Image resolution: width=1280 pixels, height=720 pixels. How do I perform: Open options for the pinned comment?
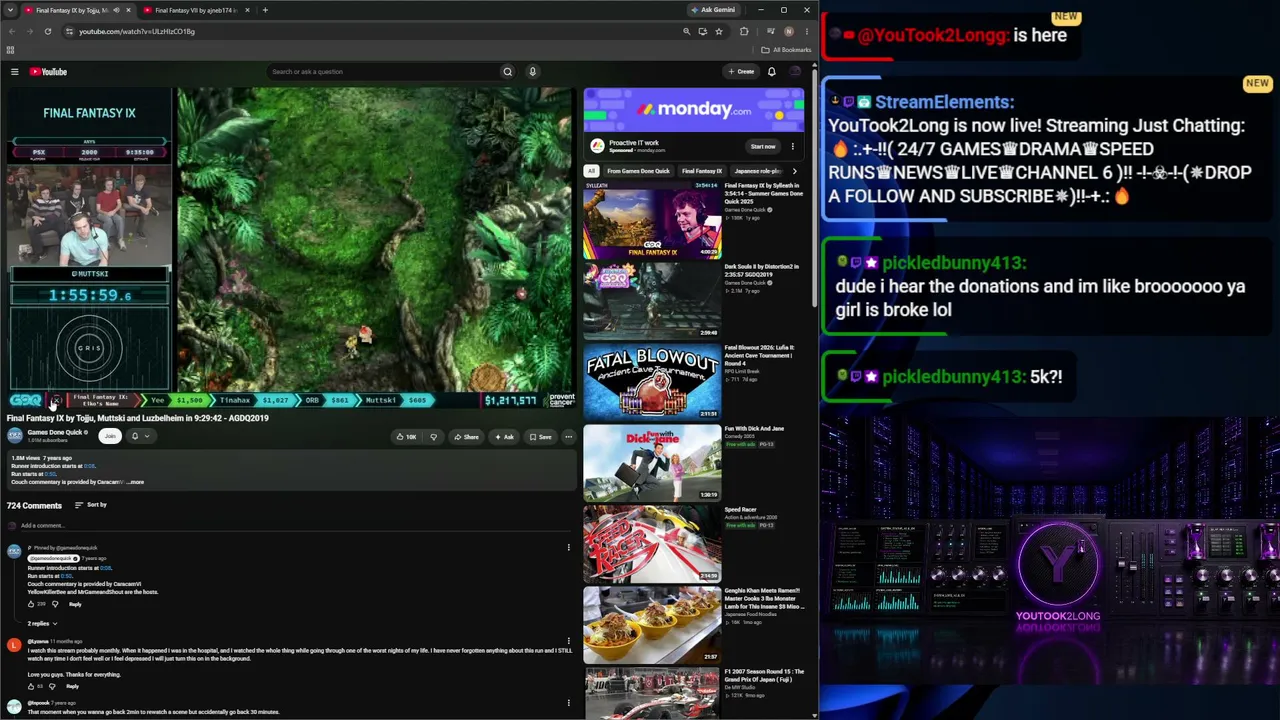pos(568,548)
